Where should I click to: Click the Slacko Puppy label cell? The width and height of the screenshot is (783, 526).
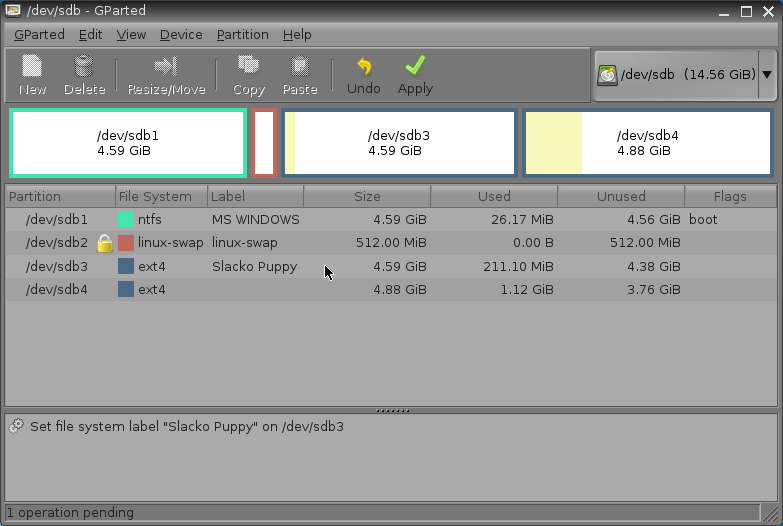point(255,267)
